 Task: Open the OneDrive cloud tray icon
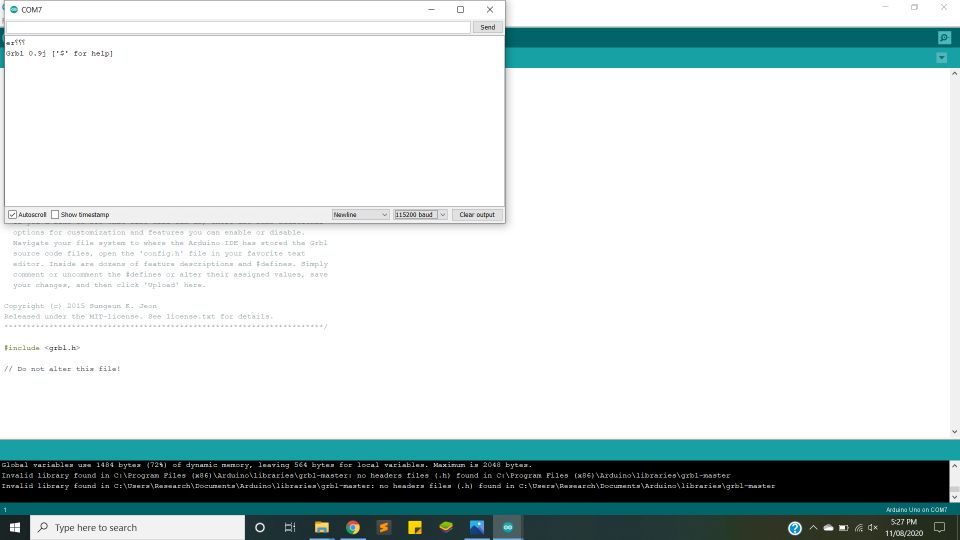[828, 528]
